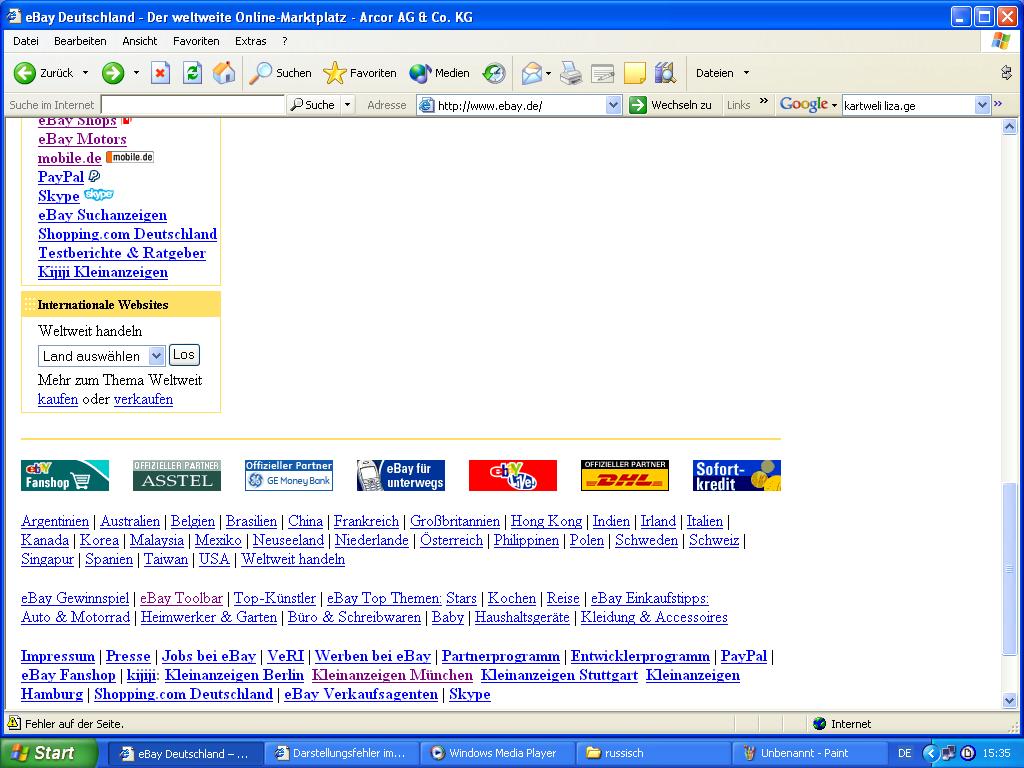This screenshot has width=1024, height=768.
Task: Click the script error warning icon in status bar
Action: (x=13, y=723)
